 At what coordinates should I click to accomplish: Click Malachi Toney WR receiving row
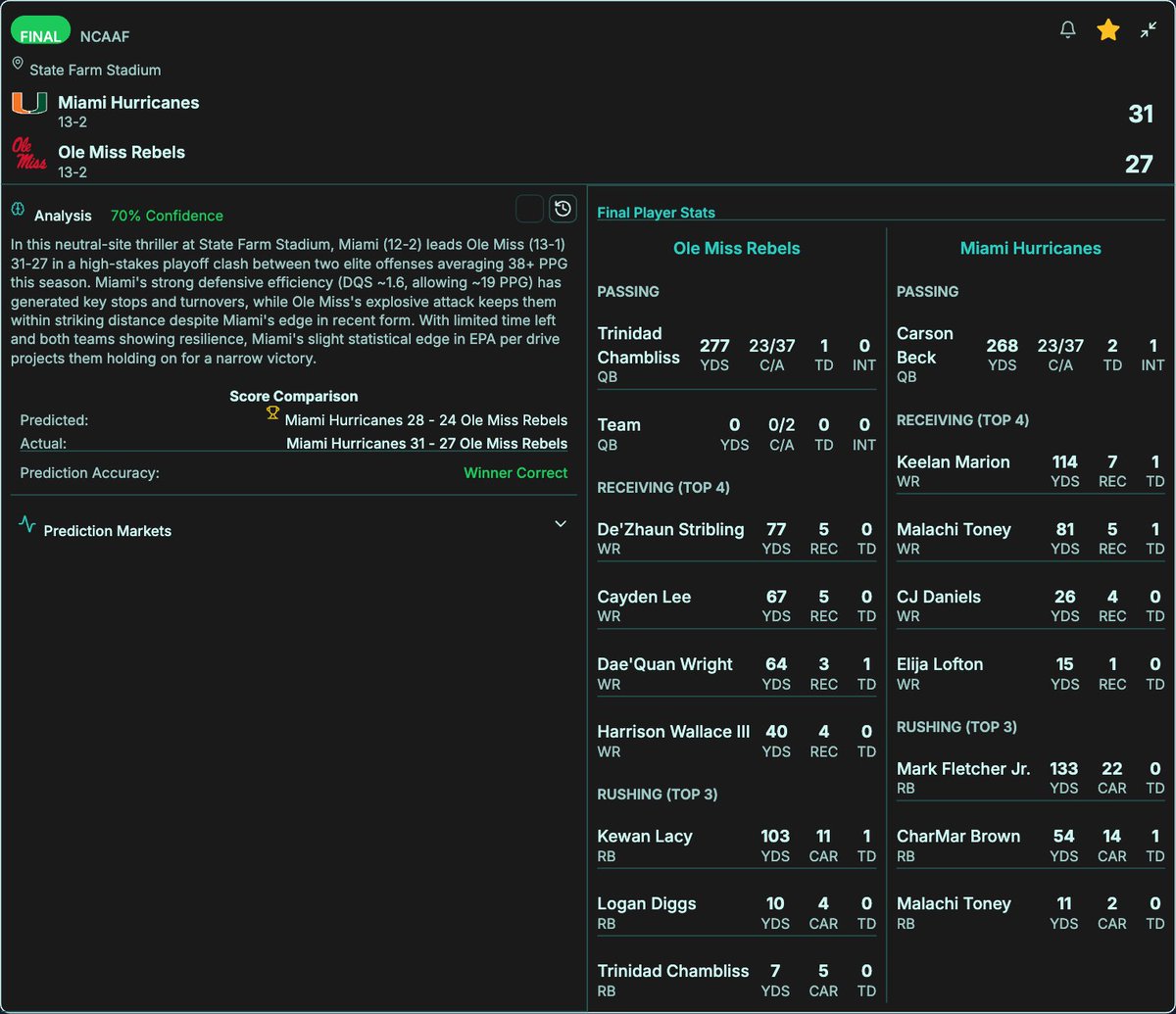tap(1031, 539)
